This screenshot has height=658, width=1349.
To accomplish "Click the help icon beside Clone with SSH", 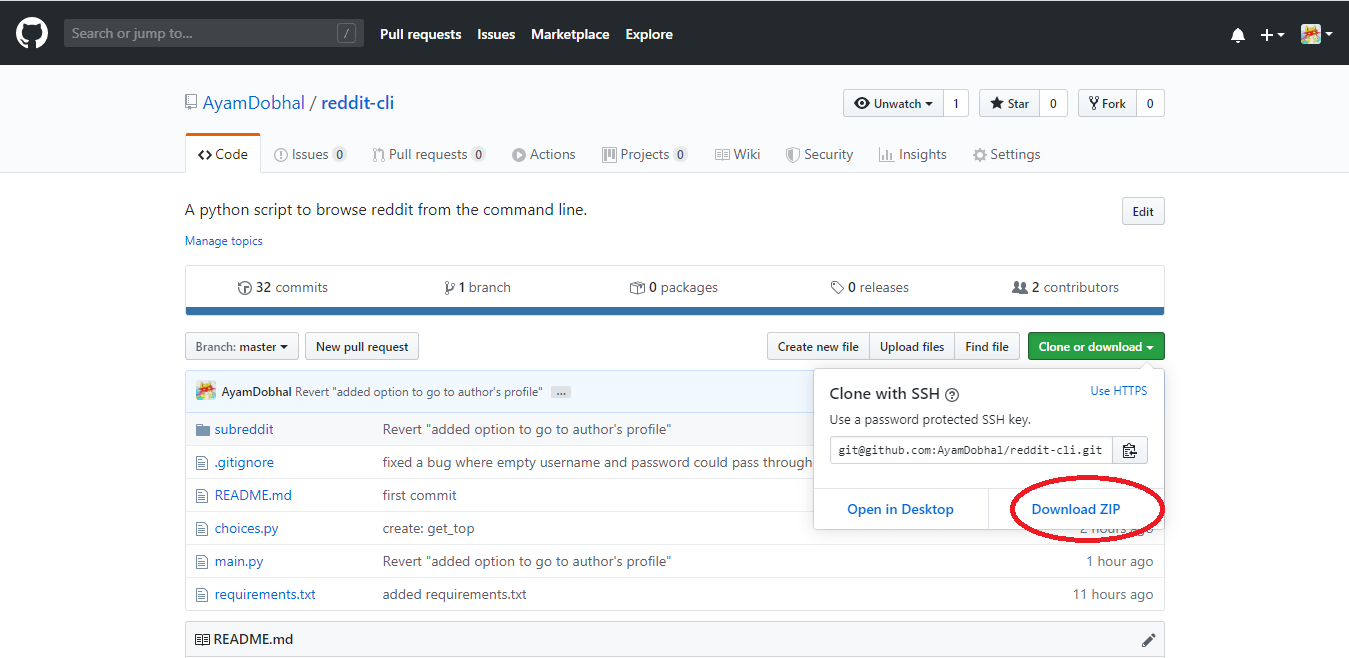I will coord(952,395).
